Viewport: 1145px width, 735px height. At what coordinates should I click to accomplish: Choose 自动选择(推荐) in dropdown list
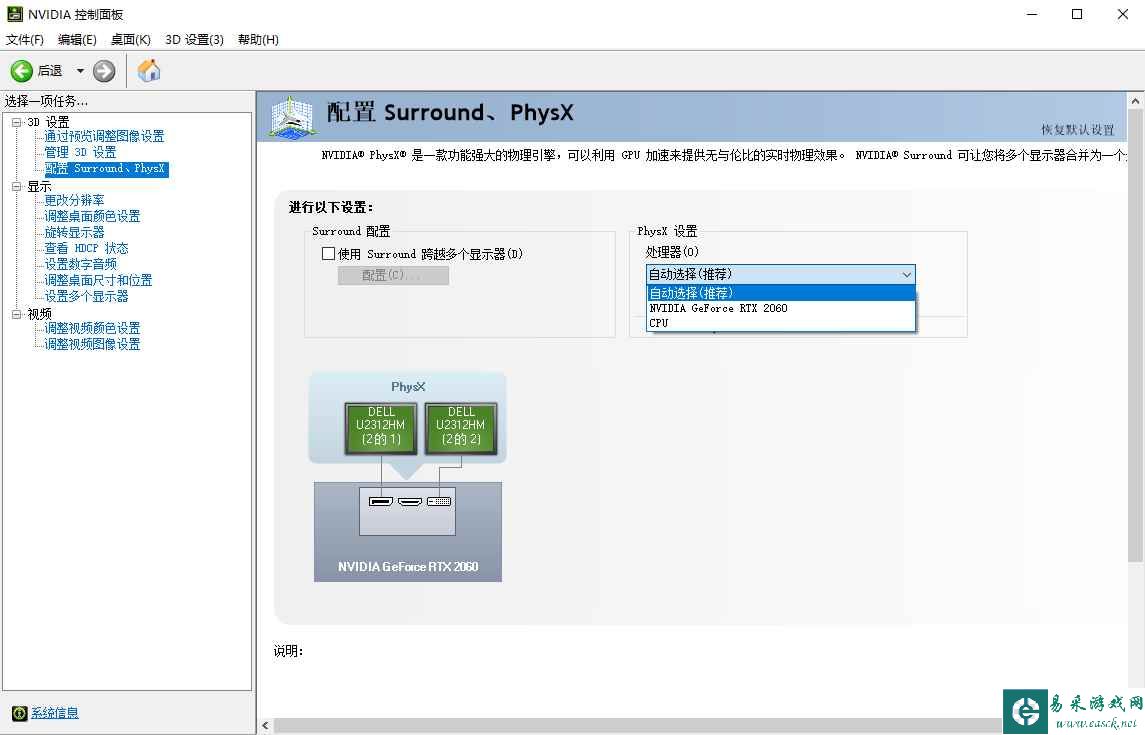(781, 293)
